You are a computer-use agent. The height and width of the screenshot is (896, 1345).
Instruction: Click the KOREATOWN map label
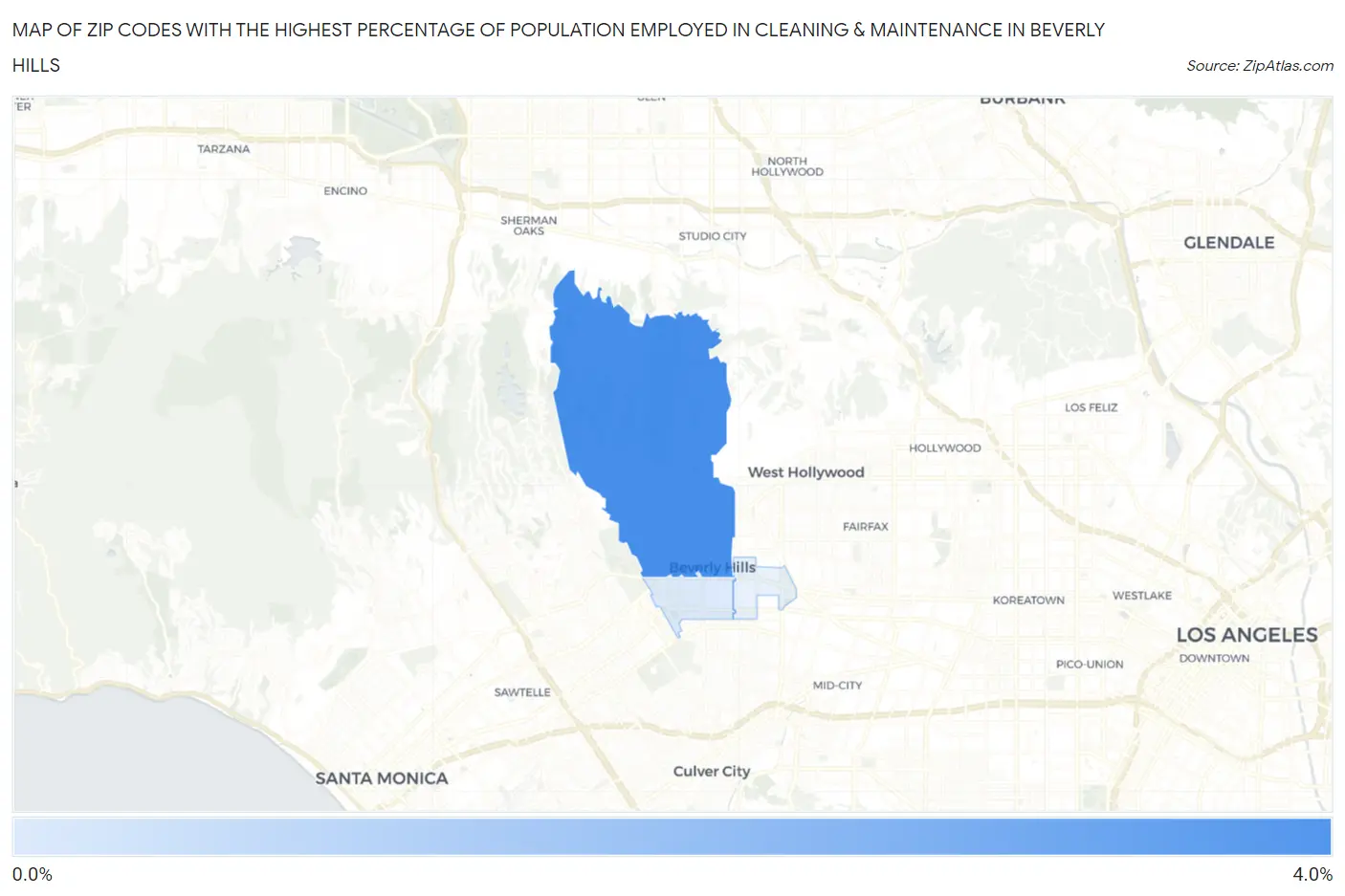click(1028, 601)
